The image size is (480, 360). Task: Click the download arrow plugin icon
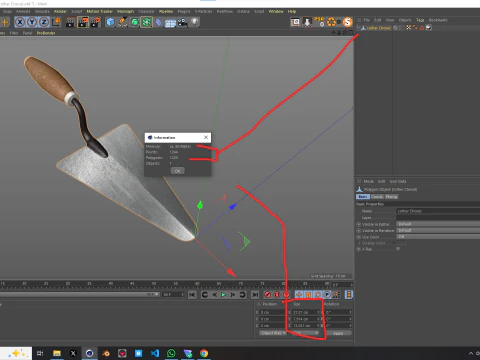(x=307, y=22)
